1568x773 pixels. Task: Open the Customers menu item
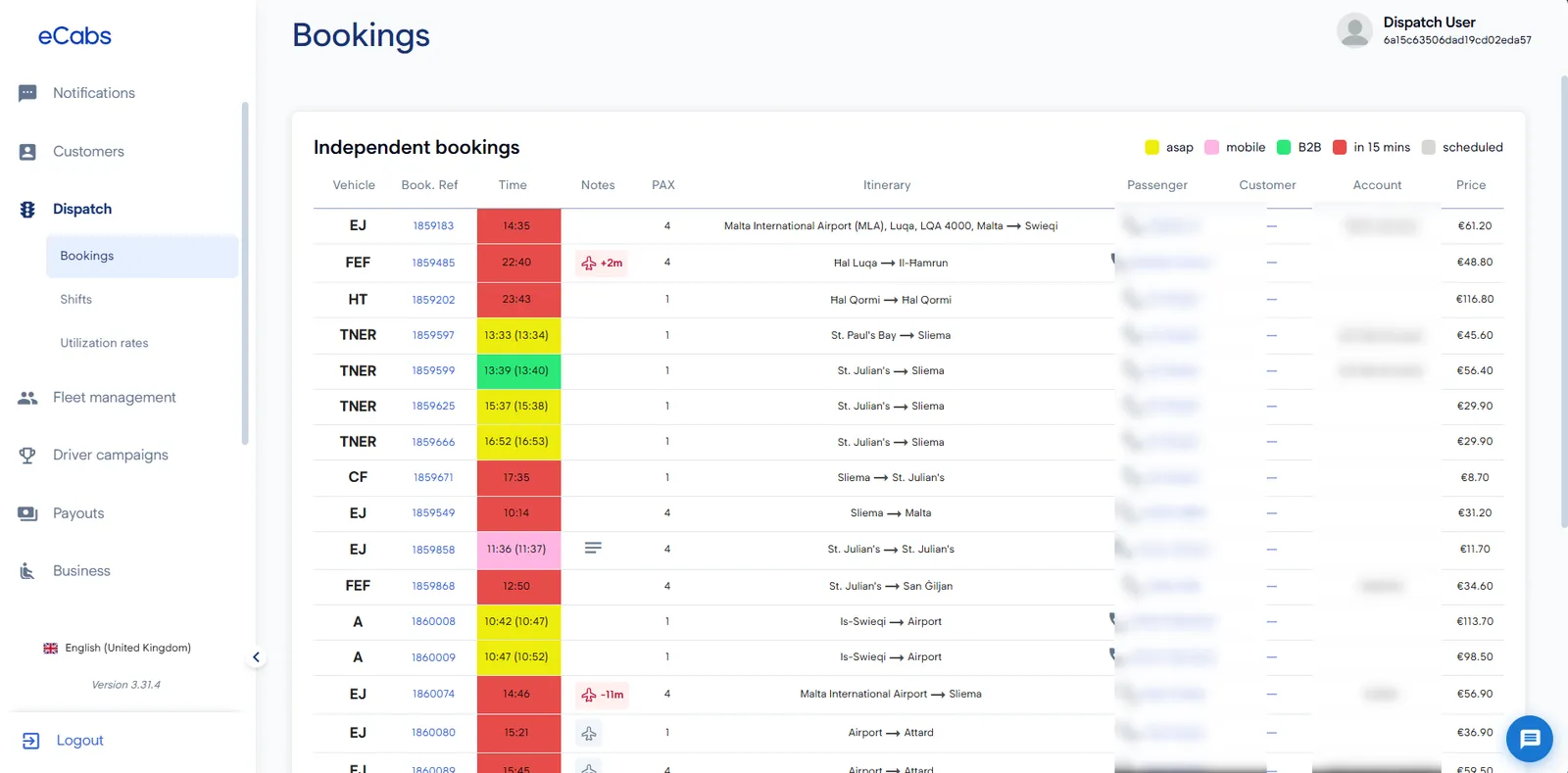click(88, 152)
